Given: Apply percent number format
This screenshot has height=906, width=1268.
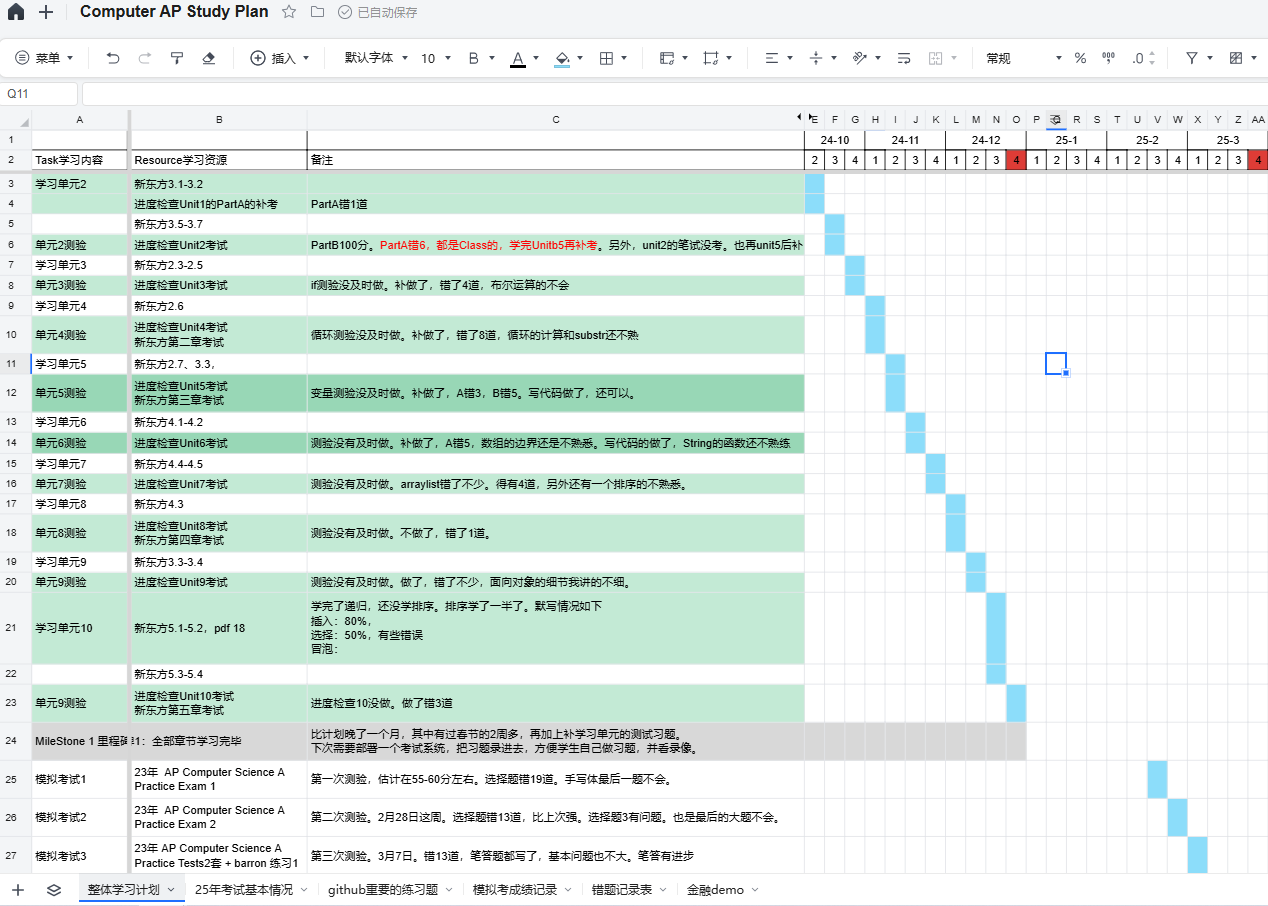Looking at the screenshot, I should point(1080,59).
